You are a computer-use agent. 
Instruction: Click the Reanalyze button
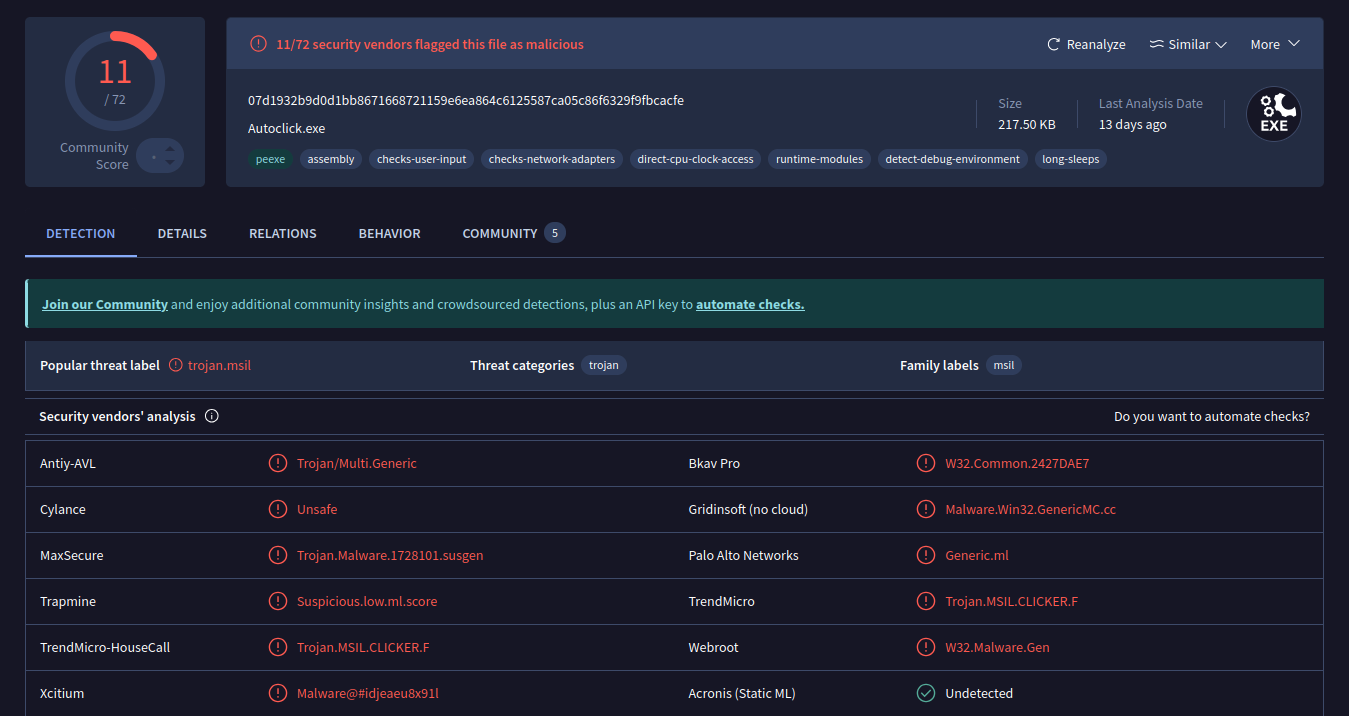pyautogui.click(x=1086, y=44)
